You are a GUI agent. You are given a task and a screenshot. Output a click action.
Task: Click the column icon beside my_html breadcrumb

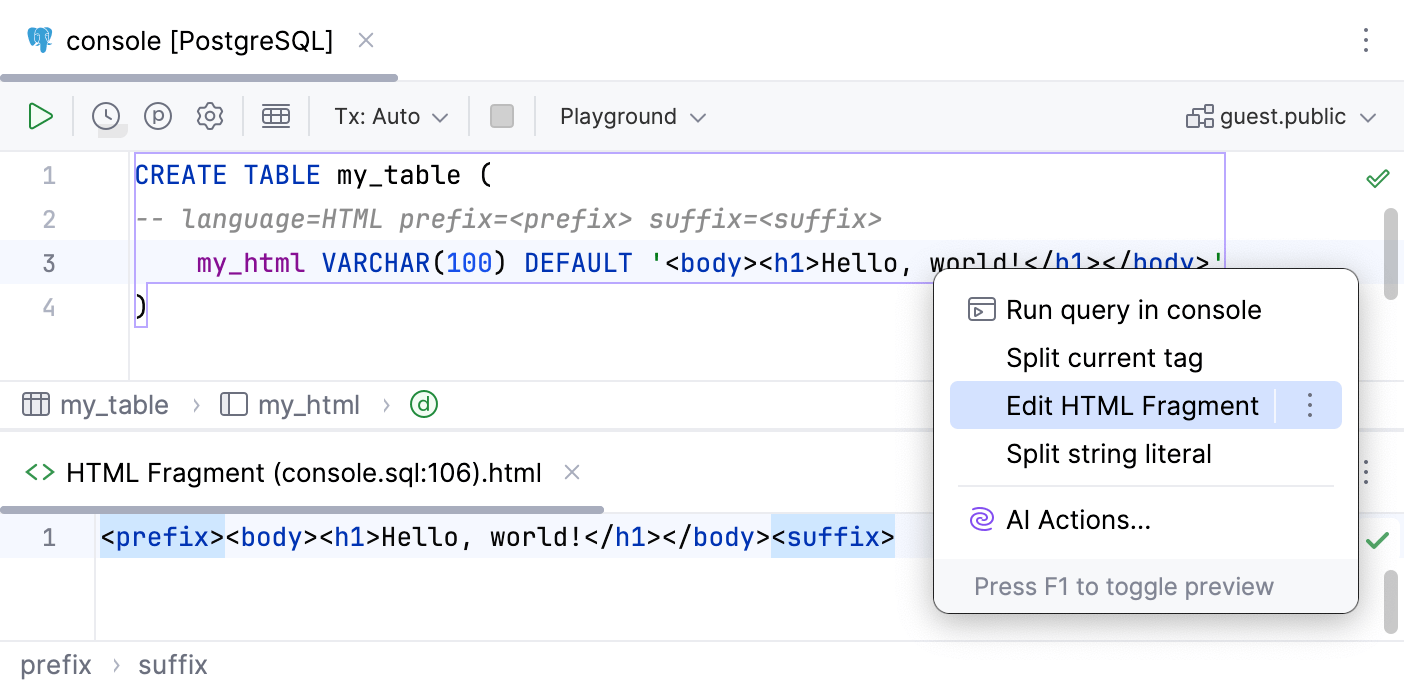[231, 404]
